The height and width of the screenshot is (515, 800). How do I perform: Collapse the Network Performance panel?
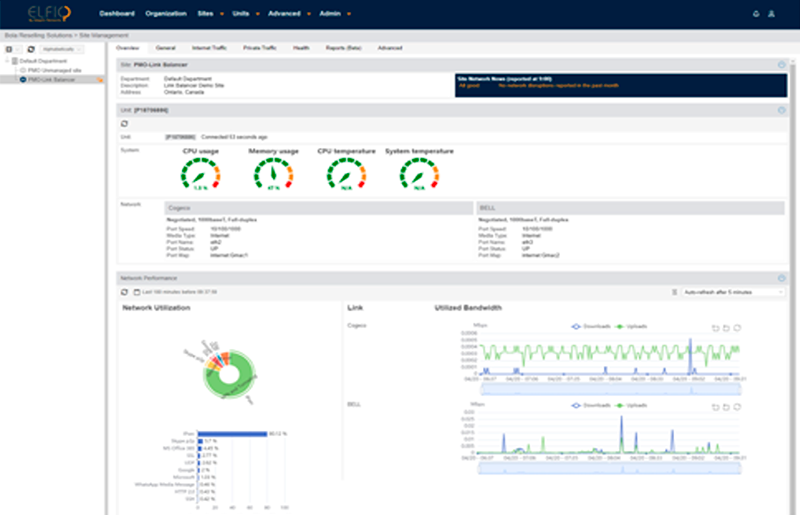pos(781,278)
